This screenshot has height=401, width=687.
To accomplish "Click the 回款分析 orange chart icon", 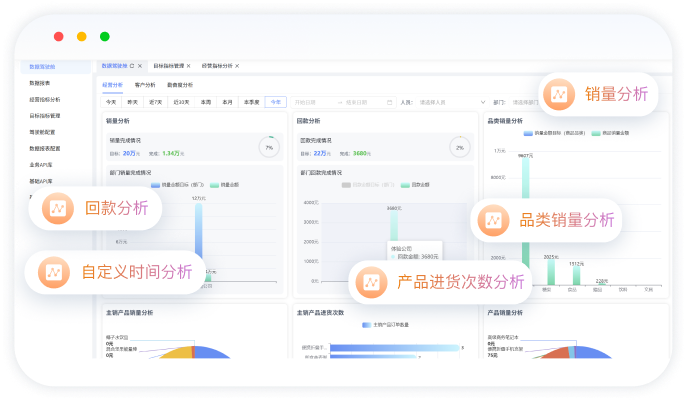I will [57, 208].
